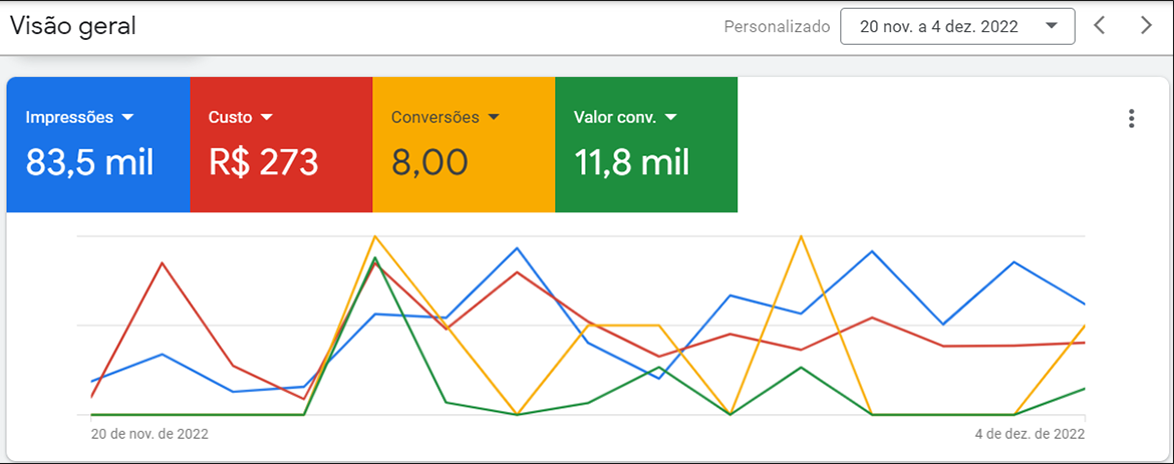
Task: Go to previous date range arrow
Action: pos(1099,26)
